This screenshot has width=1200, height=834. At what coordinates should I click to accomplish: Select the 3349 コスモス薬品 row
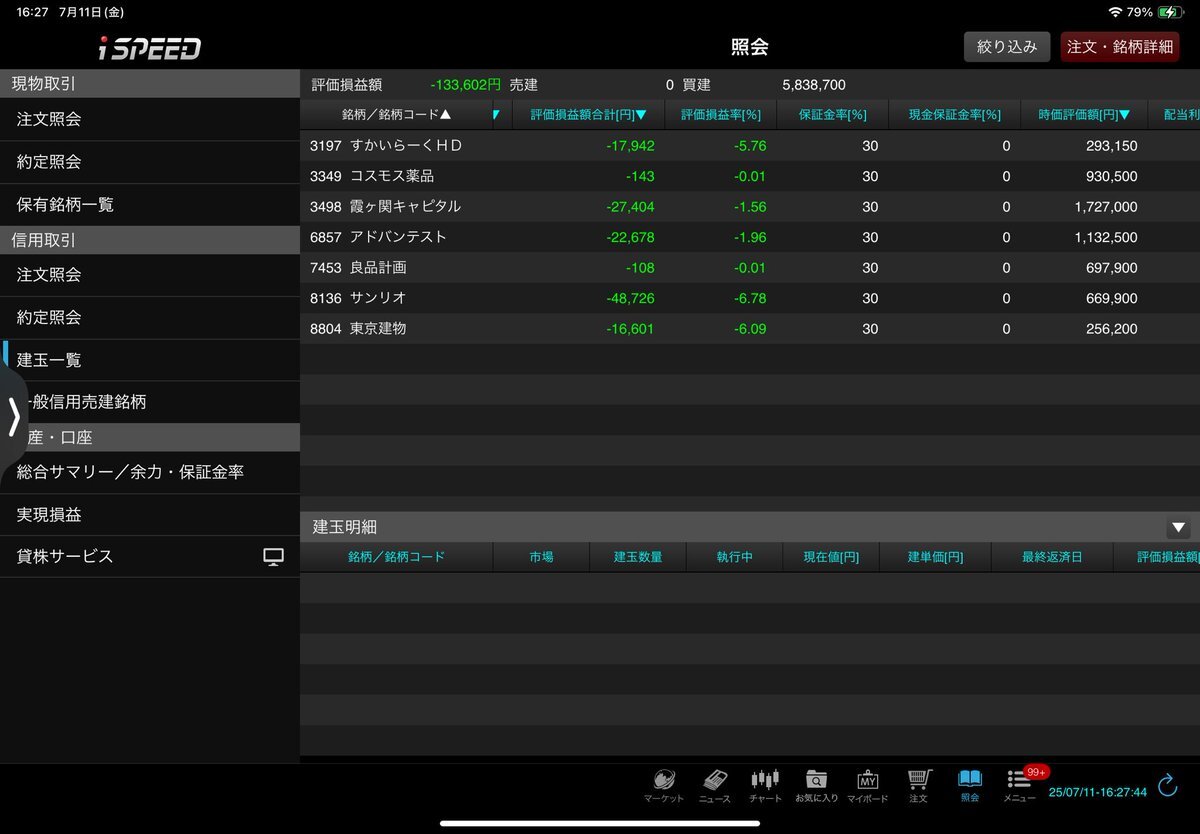(x=750, y=176)
